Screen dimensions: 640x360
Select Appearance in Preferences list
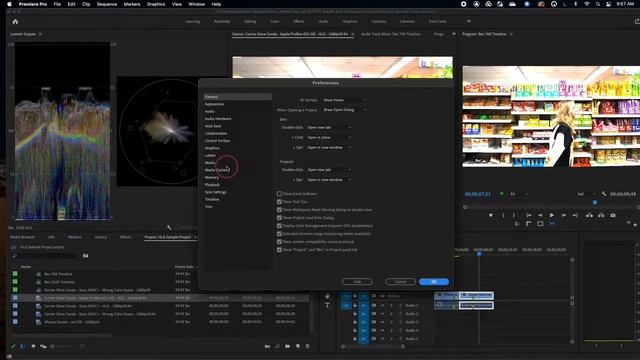(214, 104)
